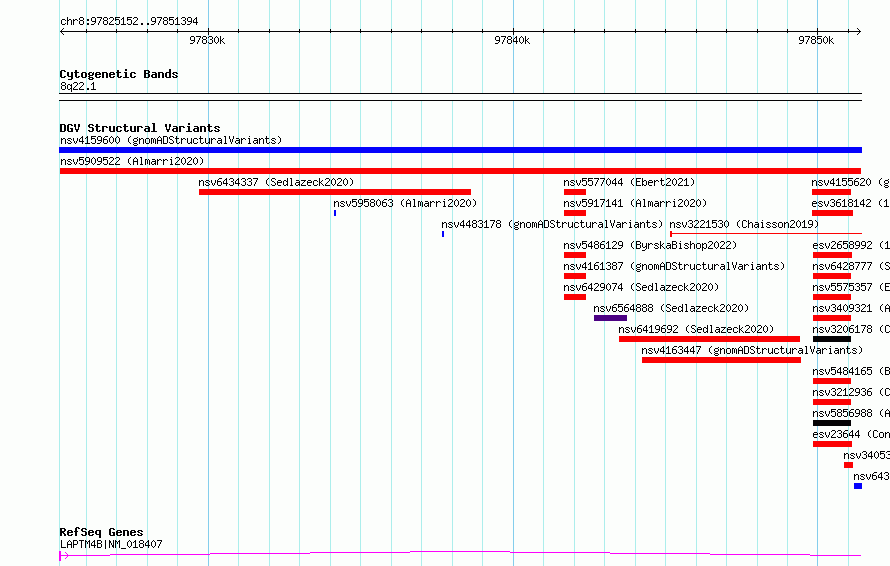Open the nsv6429074 (Sedlazeck2020) label

[x=641, y=287]
